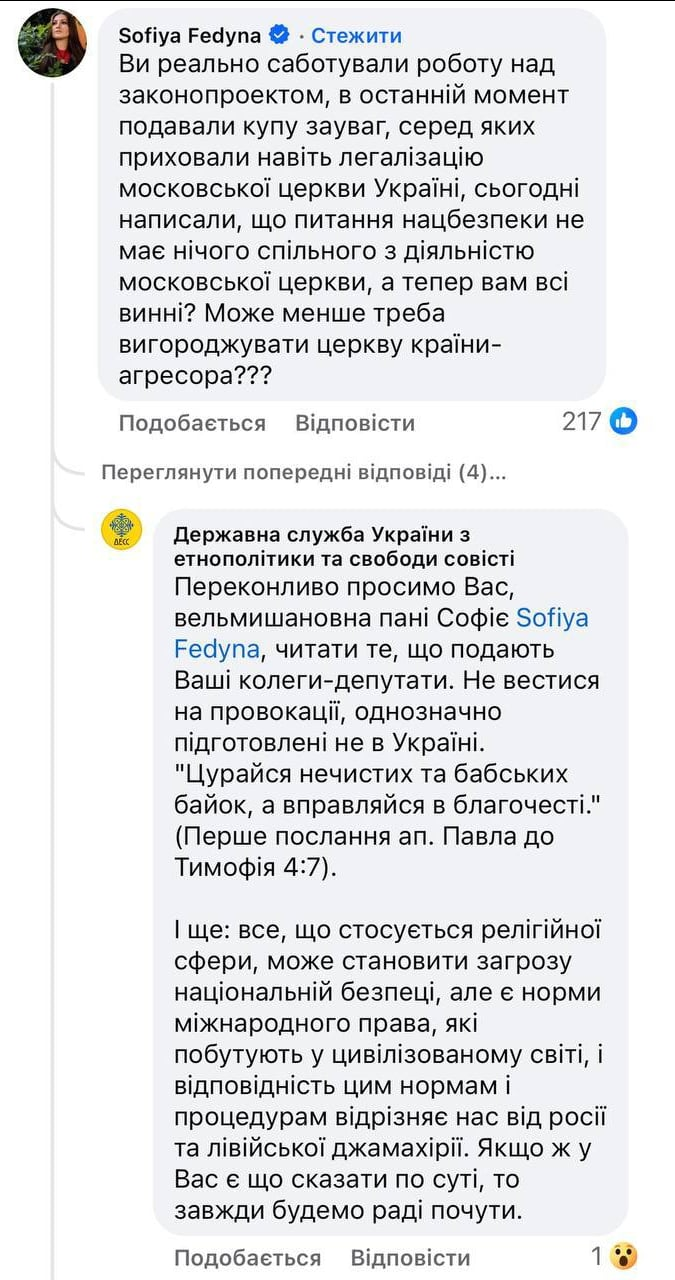Click the quoted verse "Цурайся нечистих та бабських байок"
Screen dimensions: 675x1280
(x=385, y=790)
